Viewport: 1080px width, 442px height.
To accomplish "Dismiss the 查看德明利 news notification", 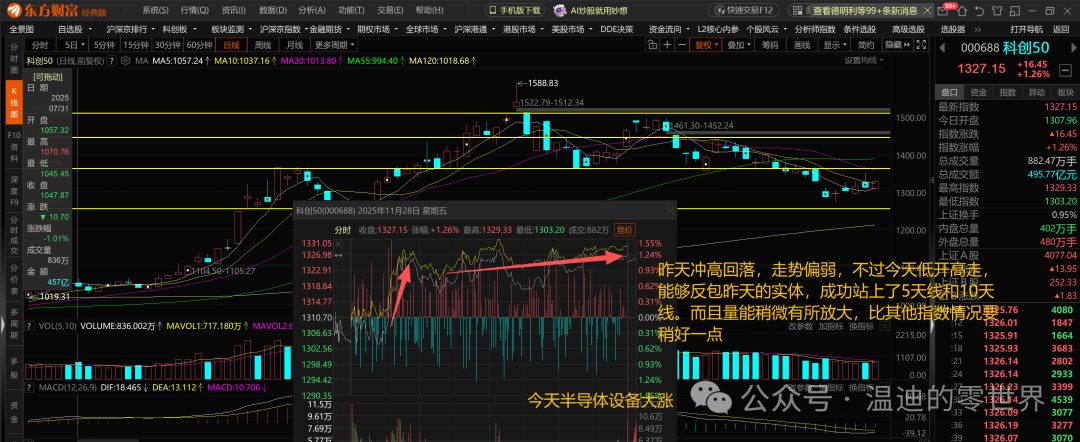I will [928, 11].
